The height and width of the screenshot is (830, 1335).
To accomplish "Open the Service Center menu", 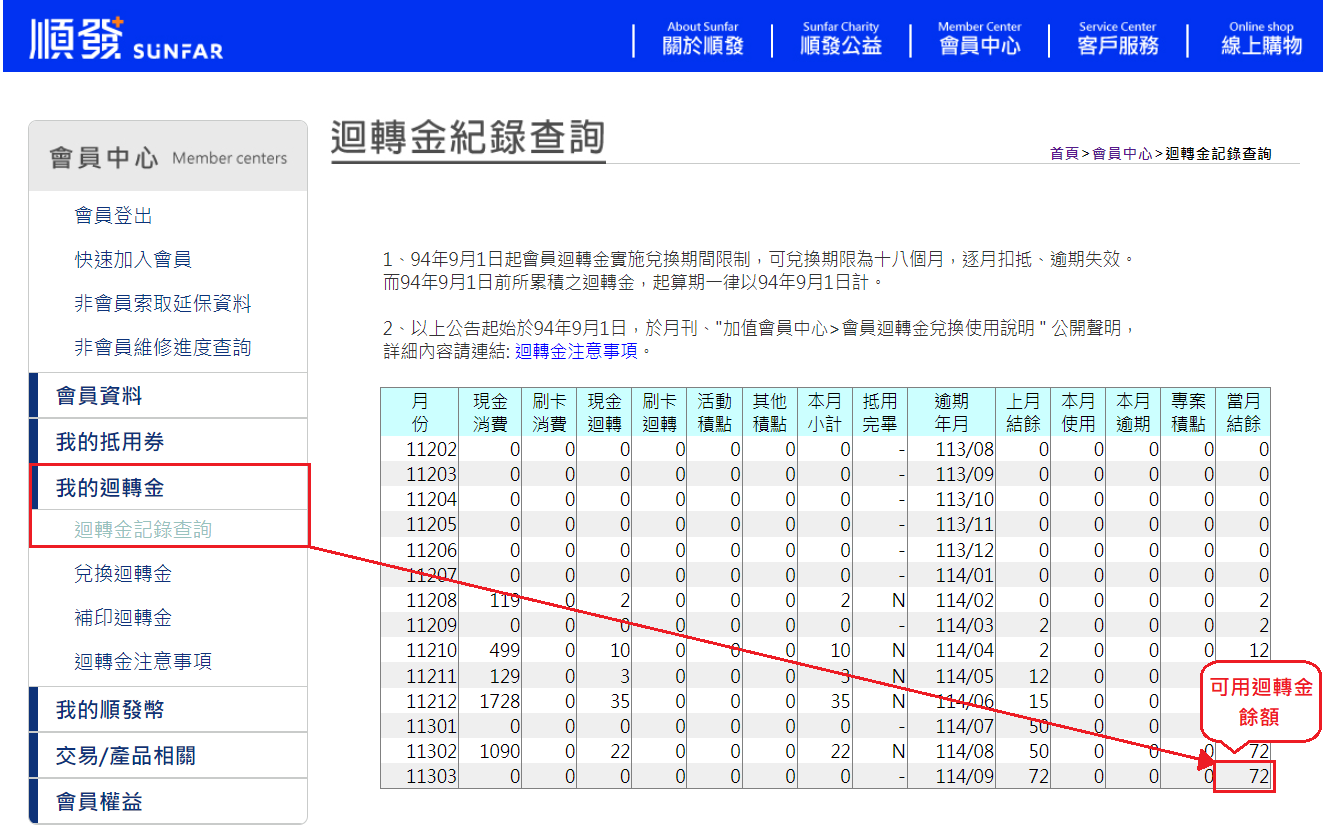I will click(x=1117, y=39).
